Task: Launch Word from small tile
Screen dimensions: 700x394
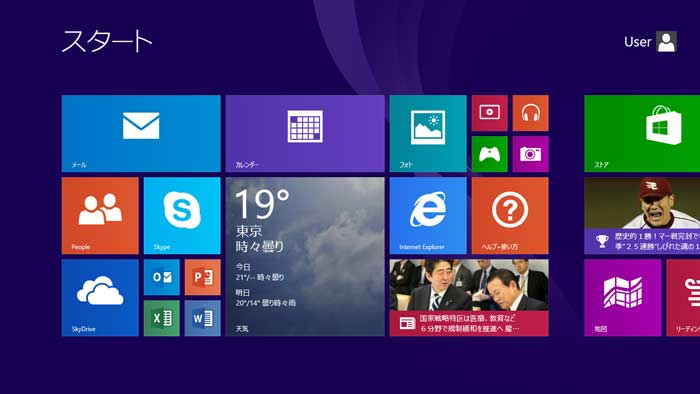Action: (x=203, y=318)
